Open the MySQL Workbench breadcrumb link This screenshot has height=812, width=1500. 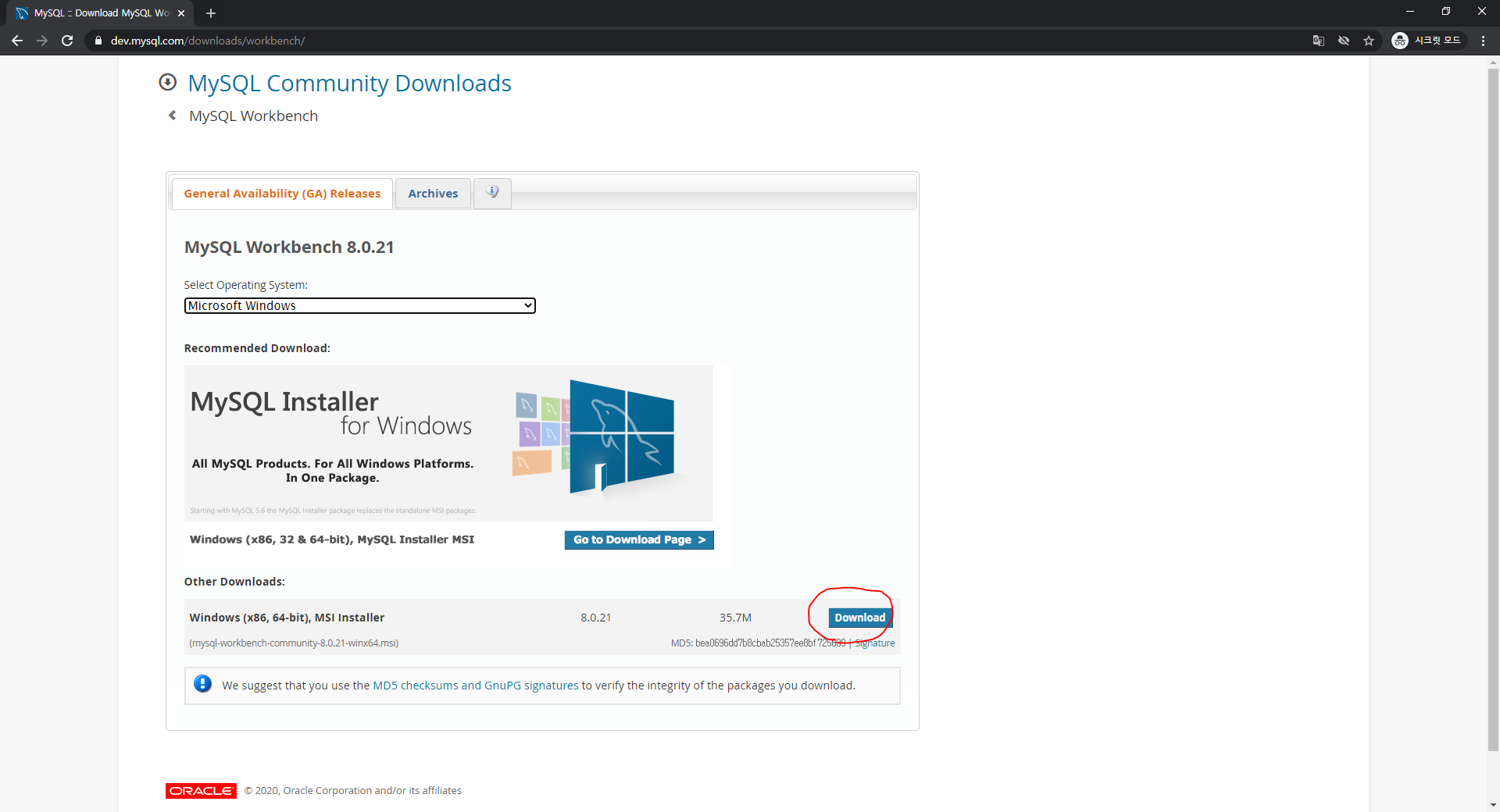[x=253, y=116]
